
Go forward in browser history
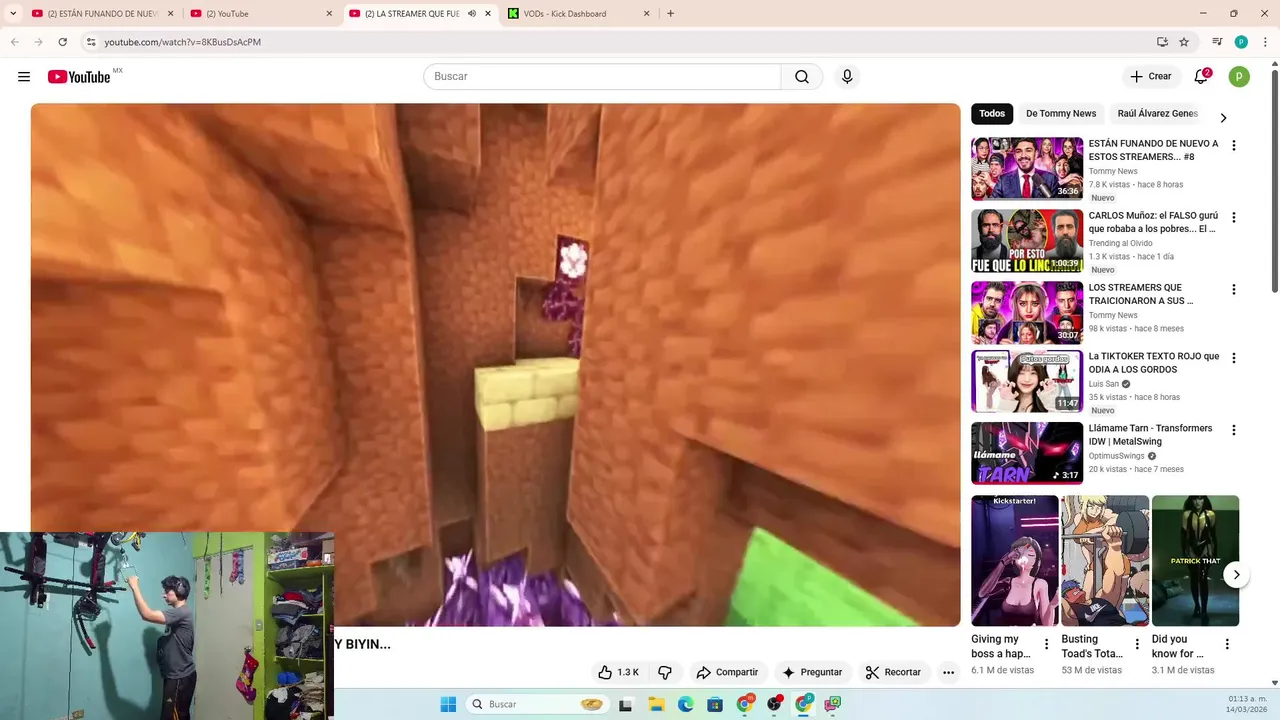38,42
